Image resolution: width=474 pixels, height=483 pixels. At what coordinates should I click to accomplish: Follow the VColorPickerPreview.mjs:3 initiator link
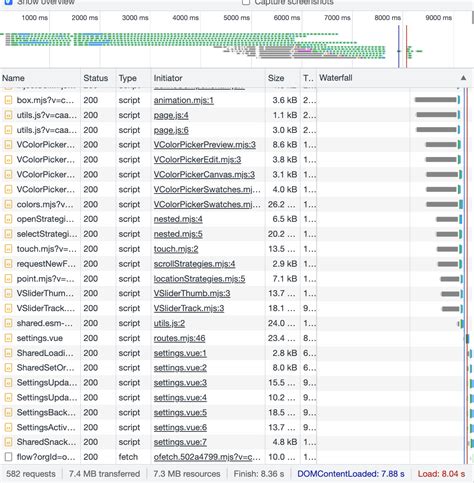(205, 145)
